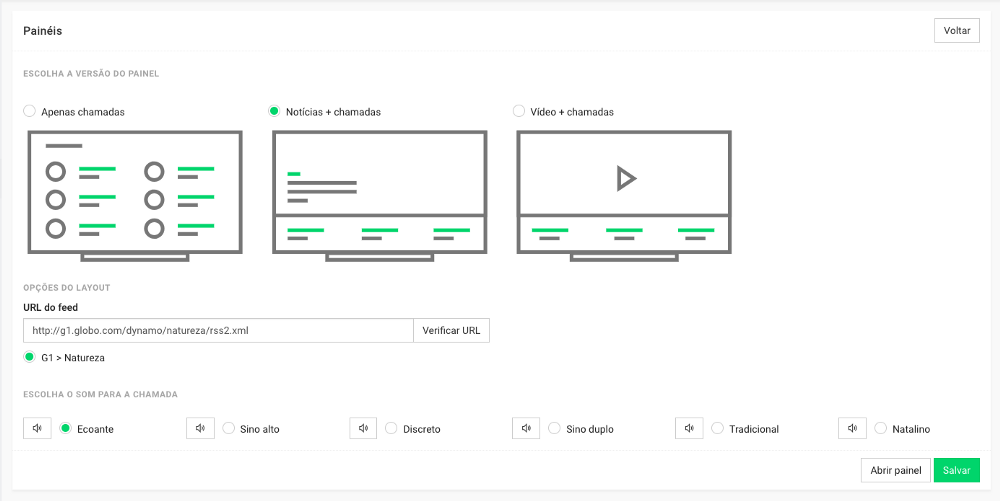Image resolution: width=1000 pixels, height=501 pixels.
Task: Play the Sino duplo sound preview
Action: 526,428
